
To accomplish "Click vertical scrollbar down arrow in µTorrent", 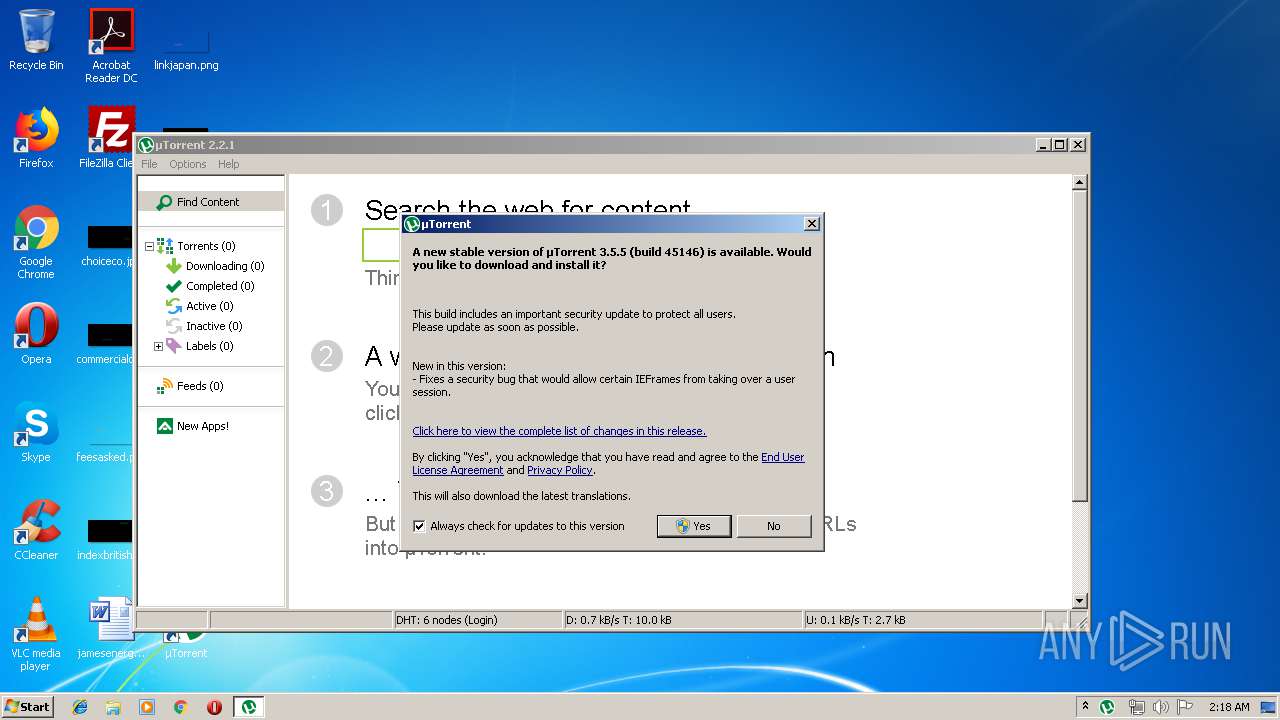I will [1079, 601].
